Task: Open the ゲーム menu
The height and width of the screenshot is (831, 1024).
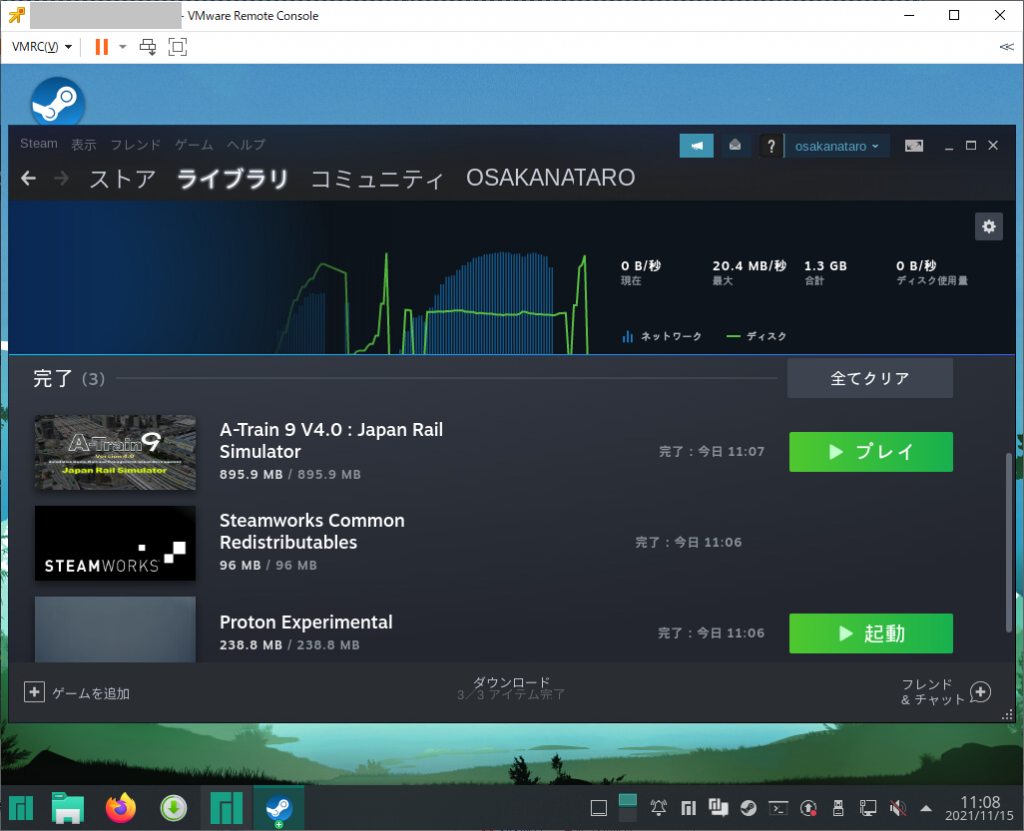Action: [x=194, y=144]
